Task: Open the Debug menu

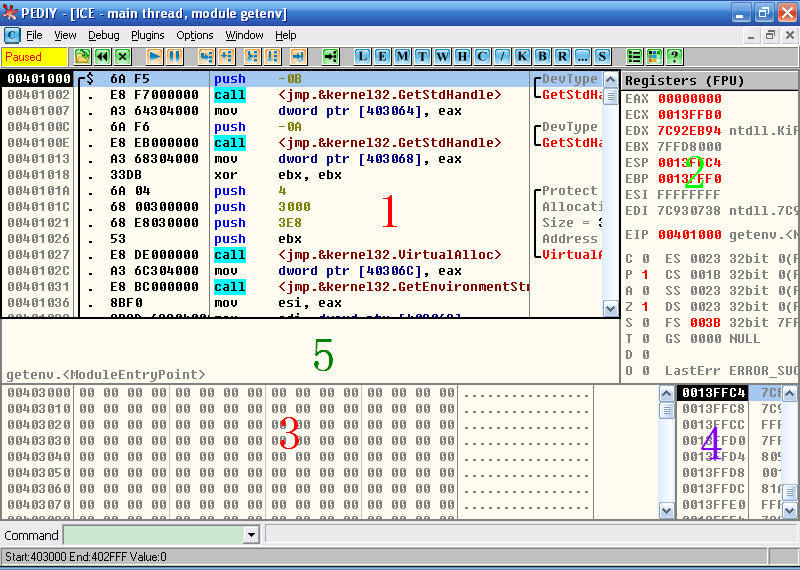Action: tap(103, 35)
